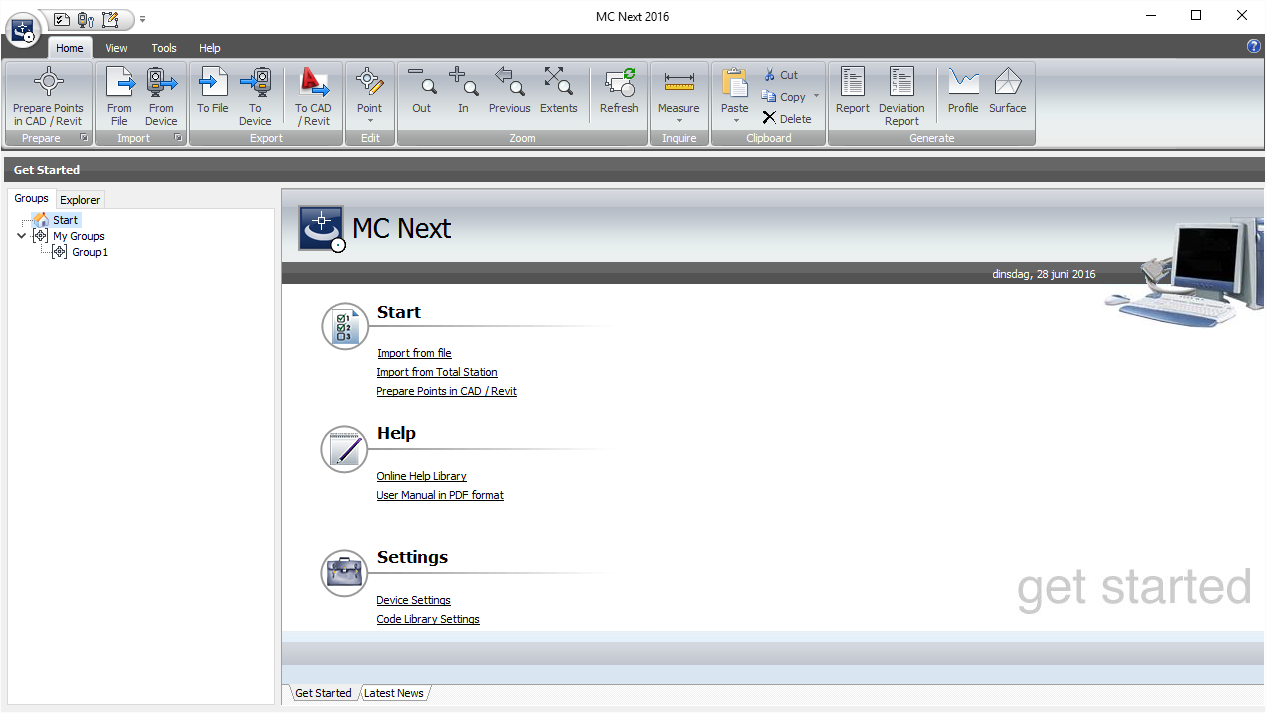
Task: Open User Manual in PDF format link
Action: tap(440, 495)
